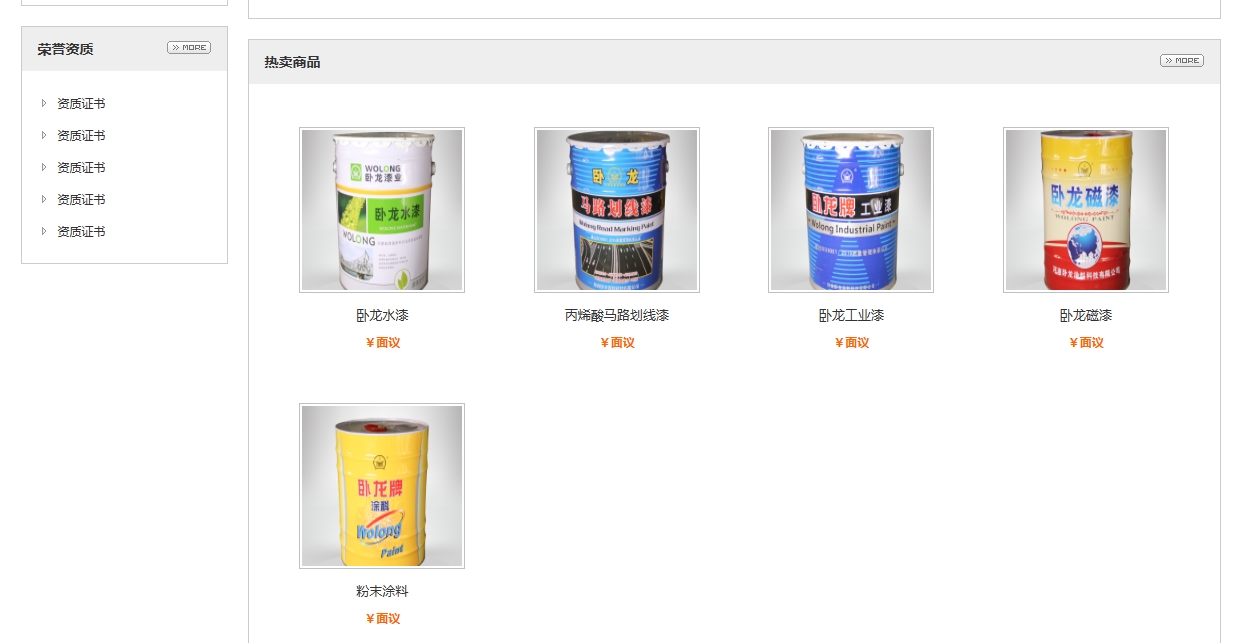Open 卧龙水漆 product image
1241x643 pixels.
[x=382, y=210]
